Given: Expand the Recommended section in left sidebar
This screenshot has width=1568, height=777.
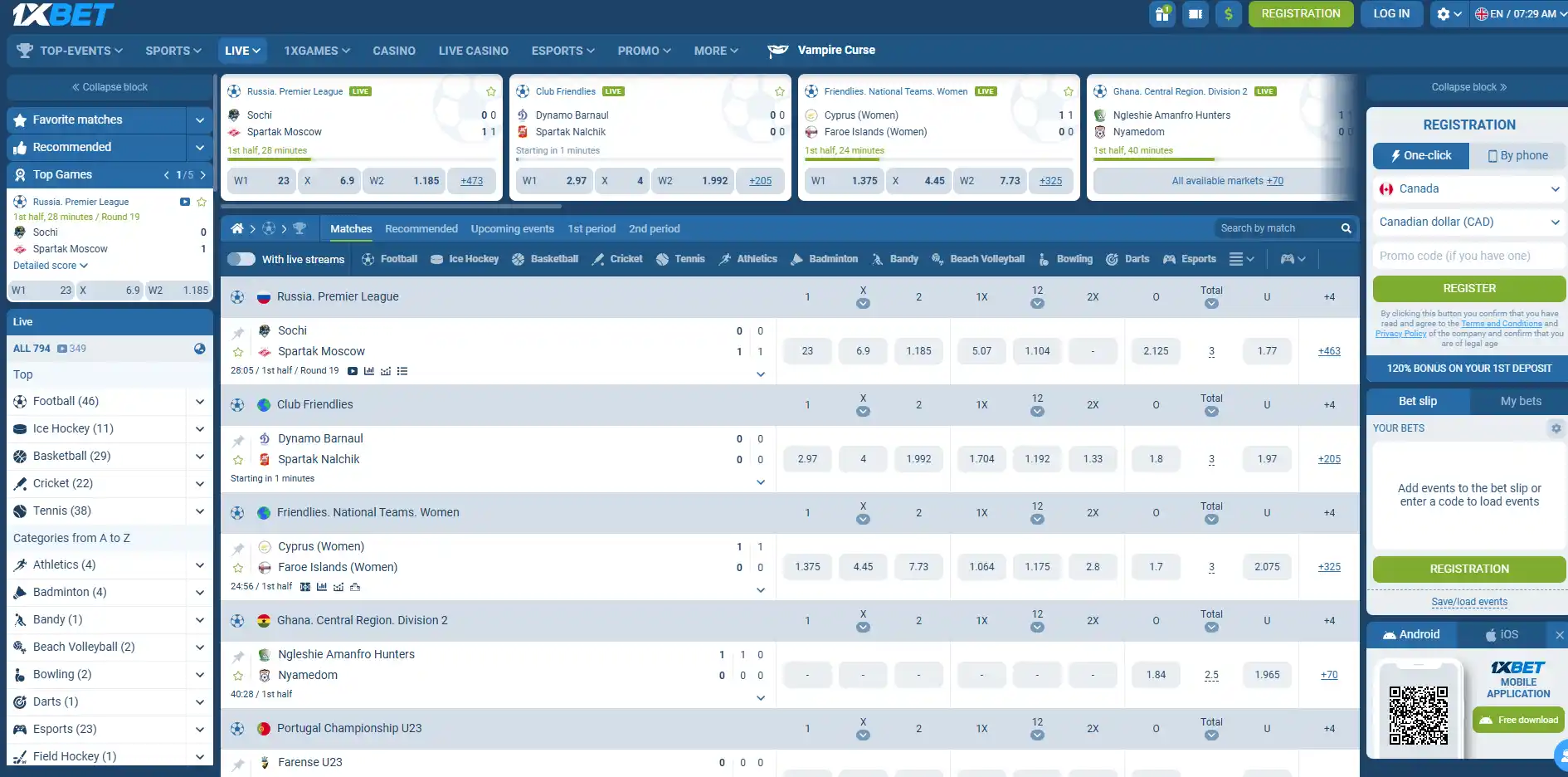Looking at the screenshot, I should pos(200,148).
